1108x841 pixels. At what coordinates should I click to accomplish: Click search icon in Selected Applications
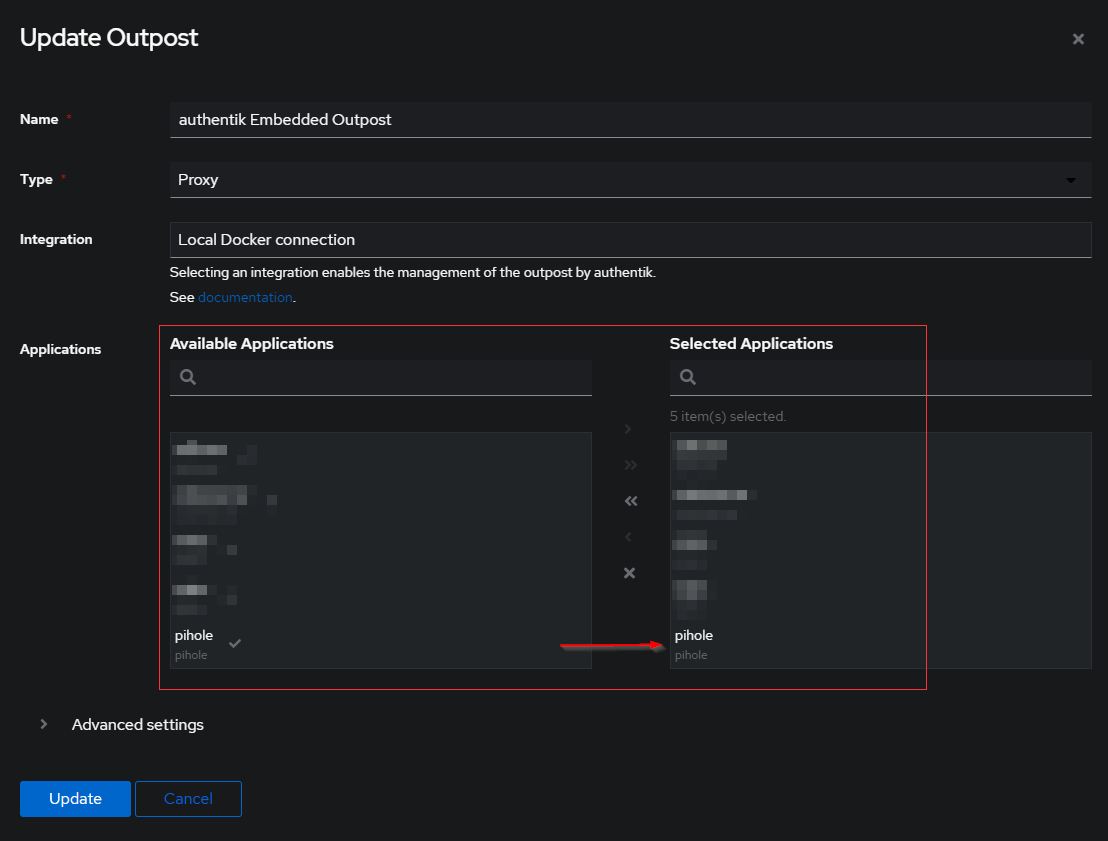click(x=688, y=377)
